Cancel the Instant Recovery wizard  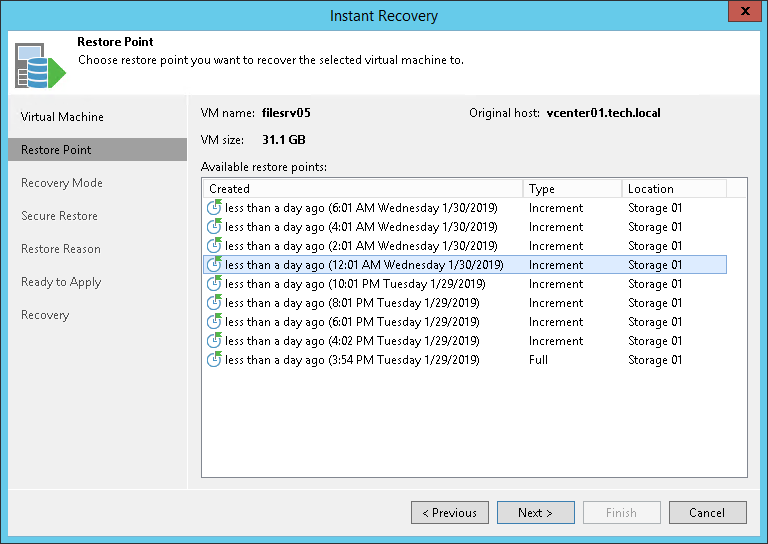tap(707, 513)
